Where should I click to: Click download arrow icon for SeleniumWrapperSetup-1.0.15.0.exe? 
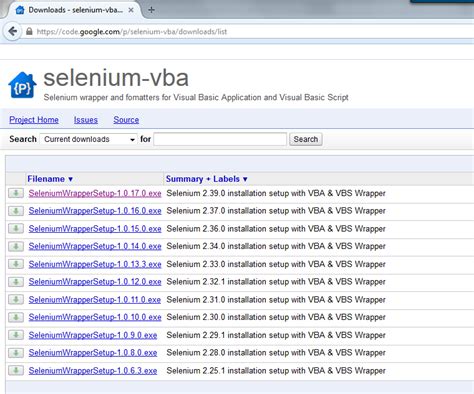[x=16, y=229]
